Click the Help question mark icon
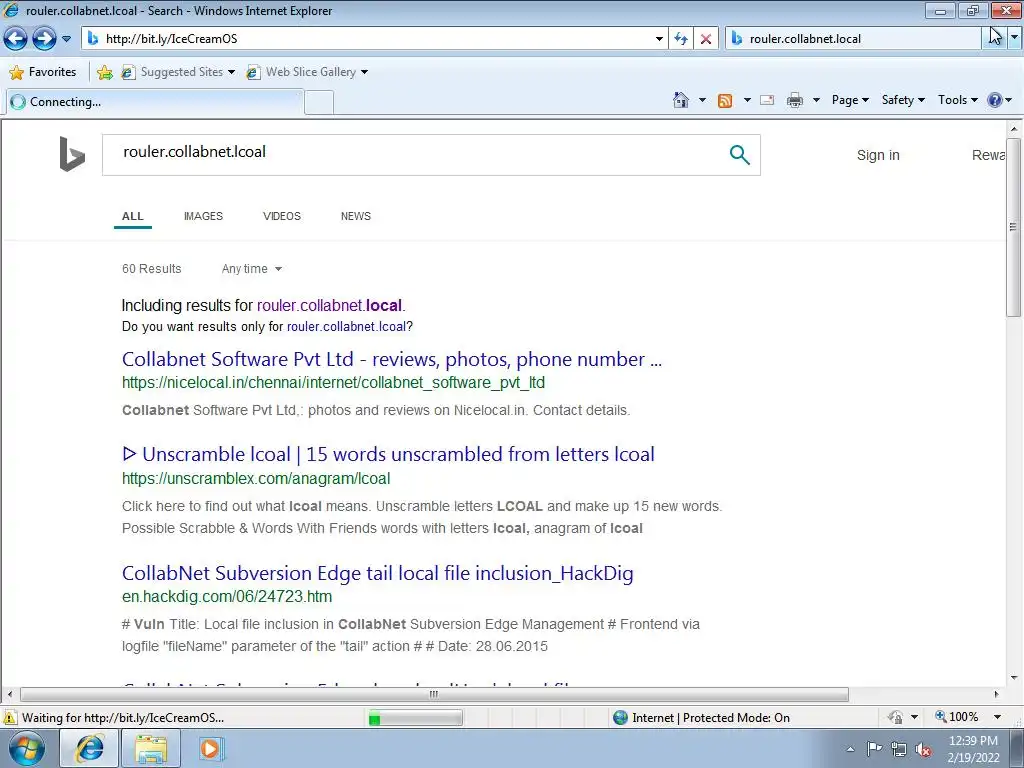This screenshot has height=768, width=1024. (995, 100)
